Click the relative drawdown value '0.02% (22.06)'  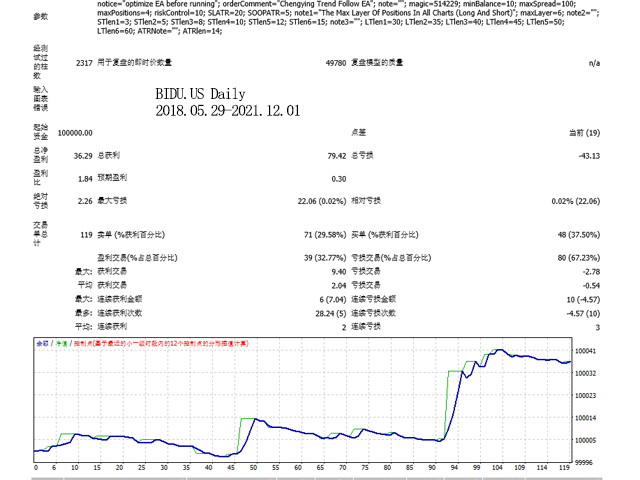[x=576, y=201]
